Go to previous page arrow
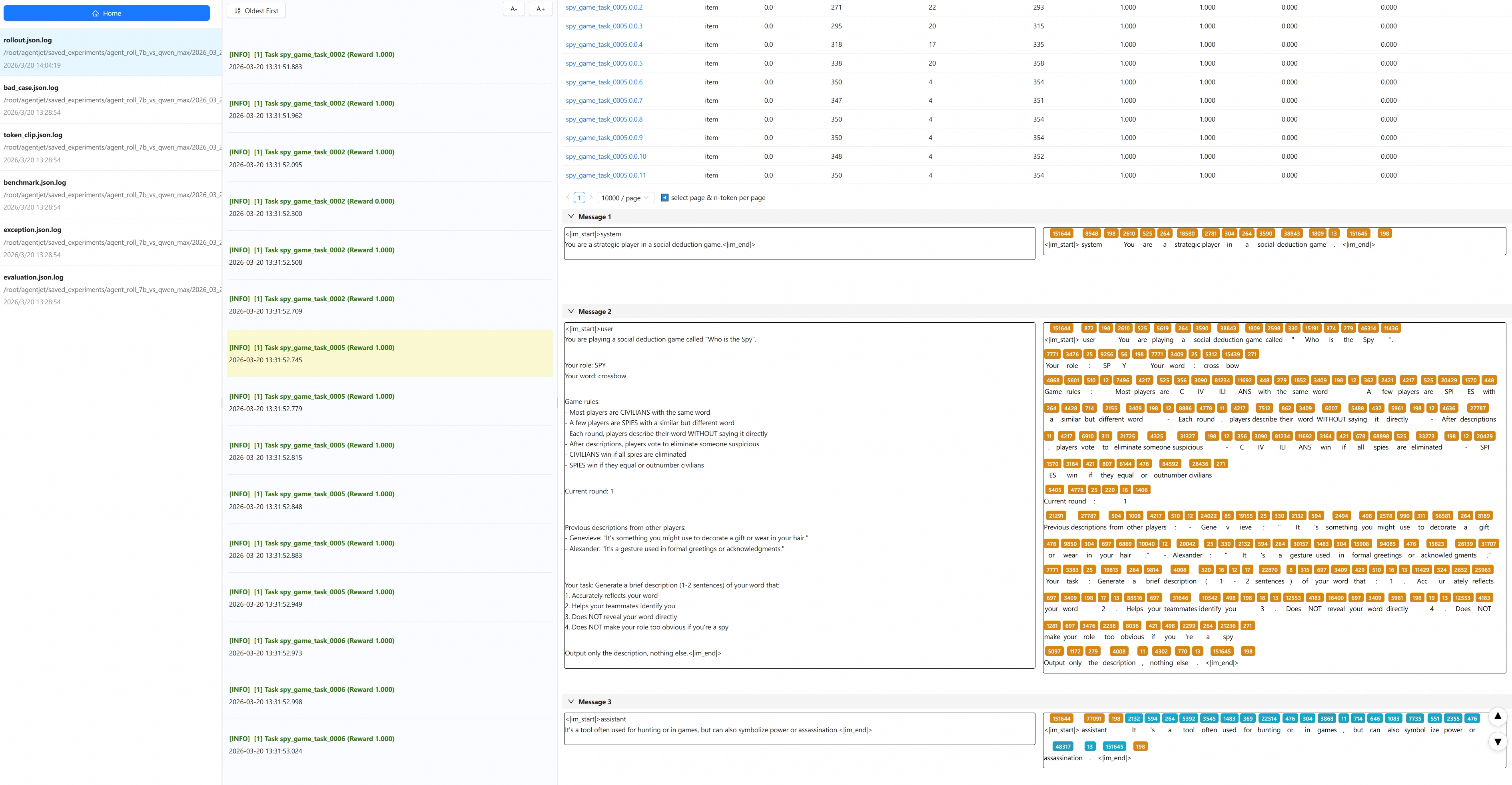1512x785 pixels. click(x=568, y=198)
